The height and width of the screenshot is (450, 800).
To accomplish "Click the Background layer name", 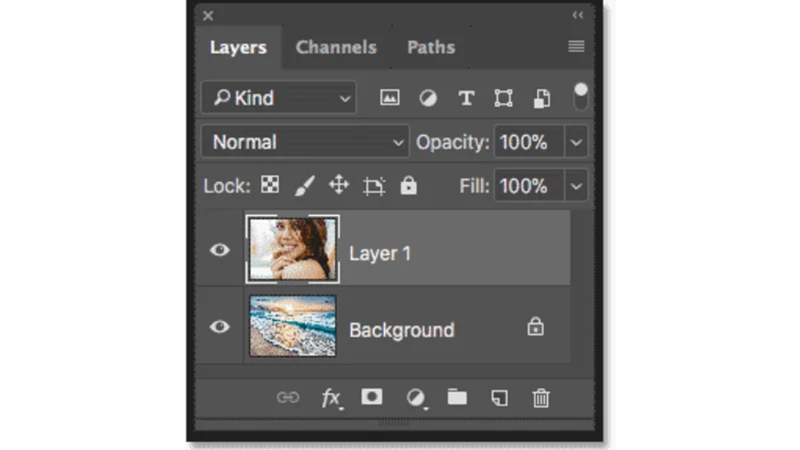I will click(402, 330).
